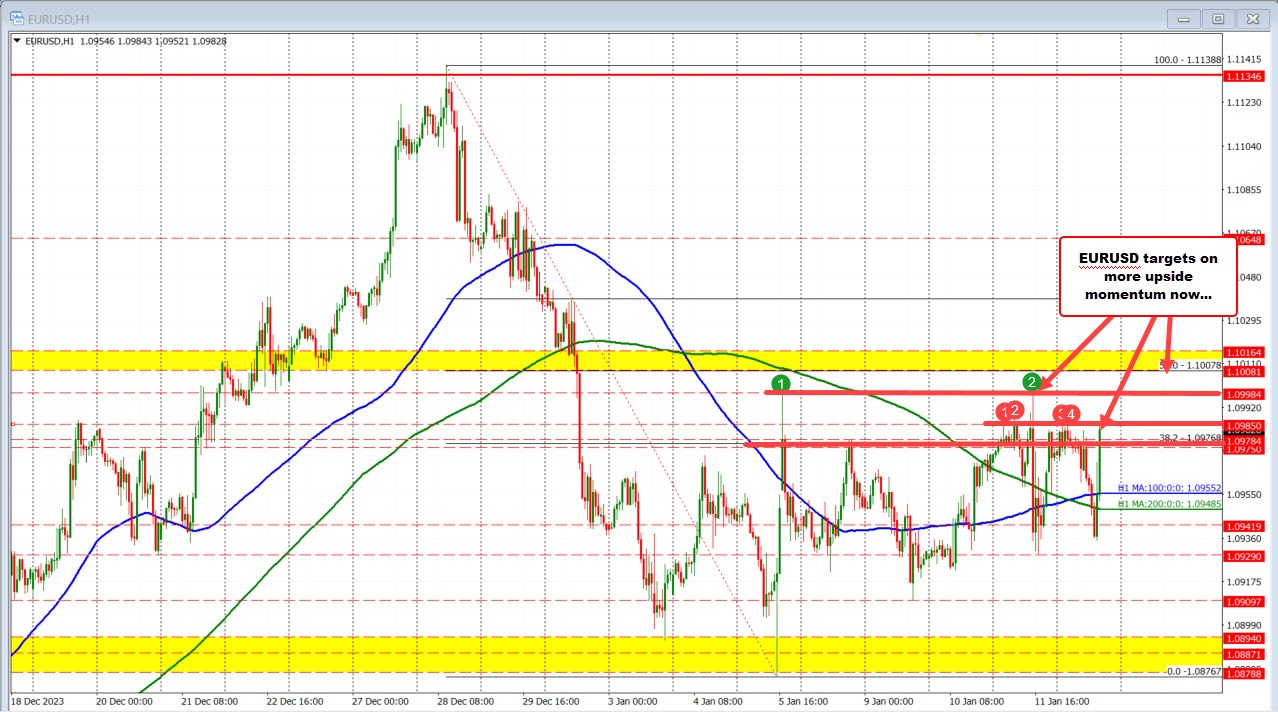Click the red circled 1 2 marker label
This screenshot has height=712, width=1278.
[1008, 411]
